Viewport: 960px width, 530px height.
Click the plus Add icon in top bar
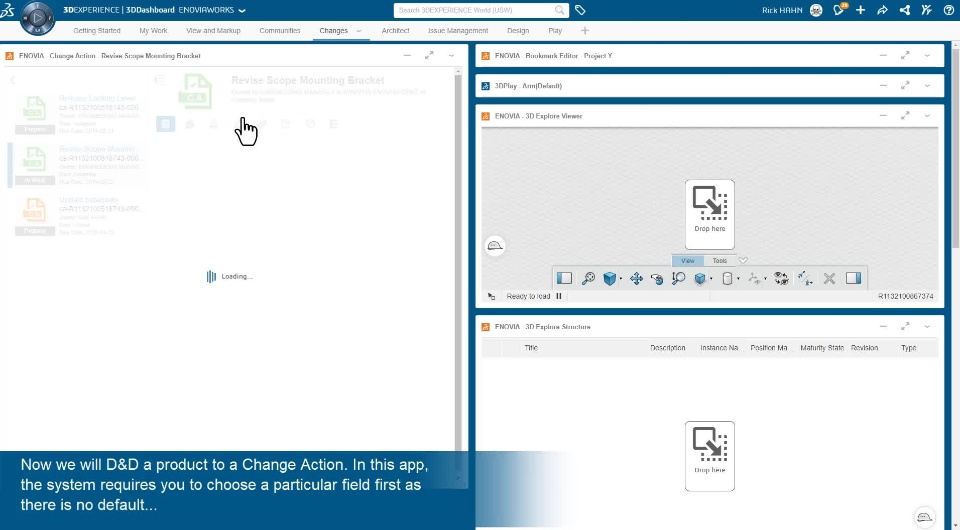[860, 10]
